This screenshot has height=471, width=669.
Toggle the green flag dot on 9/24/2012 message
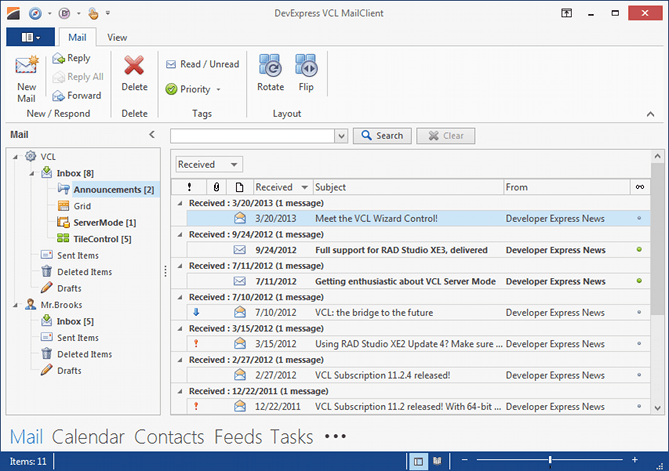click(639, 250)
